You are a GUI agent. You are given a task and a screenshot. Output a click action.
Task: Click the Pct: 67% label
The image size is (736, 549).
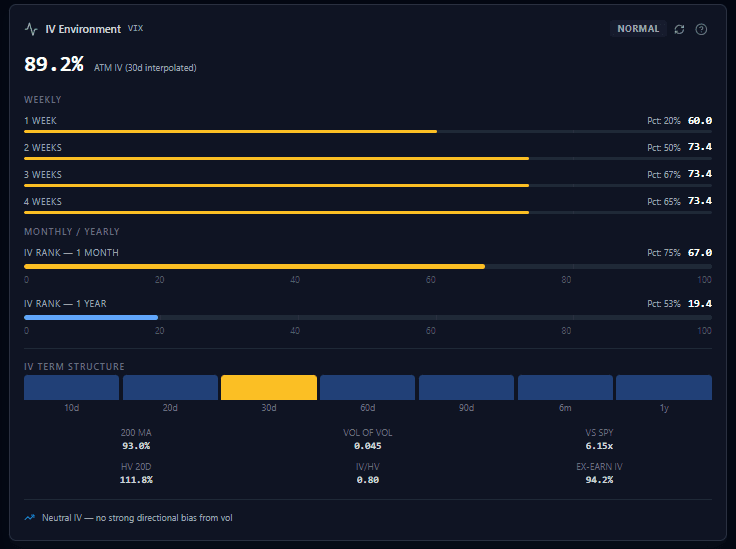click(x=664, y=175)
